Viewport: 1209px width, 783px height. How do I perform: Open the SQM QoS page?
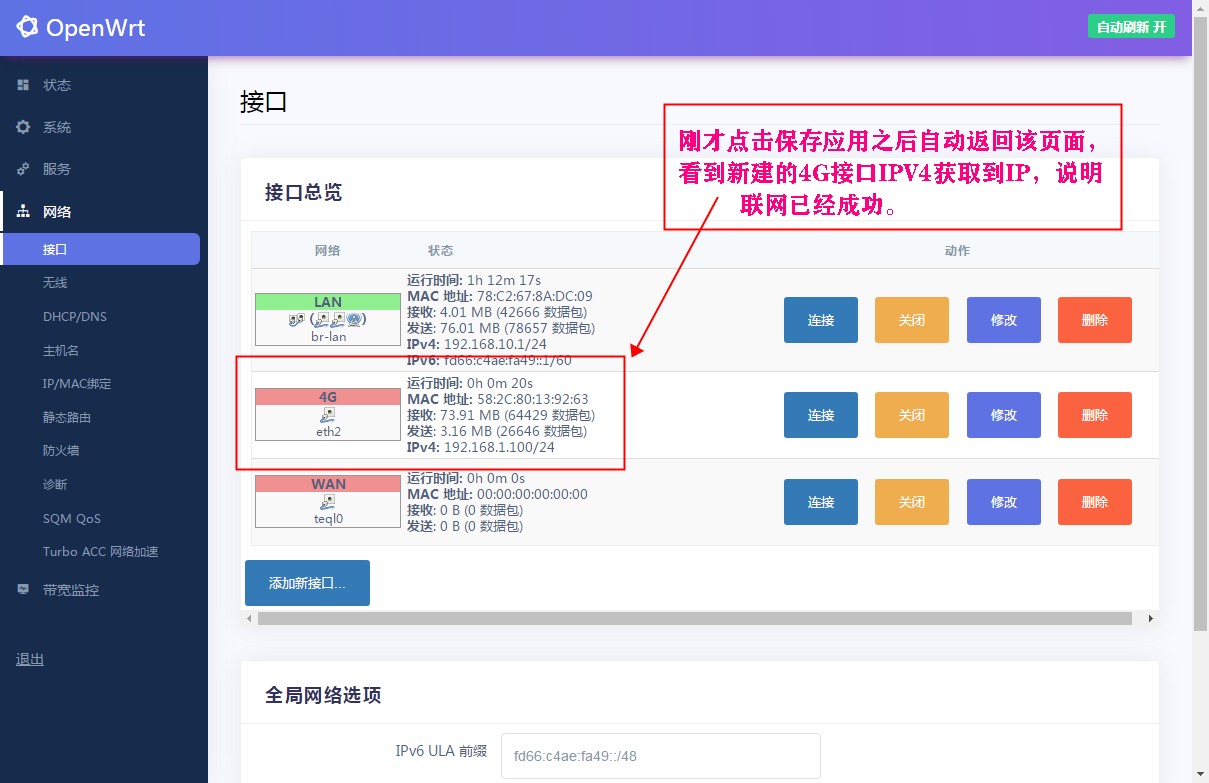point(72,518)
